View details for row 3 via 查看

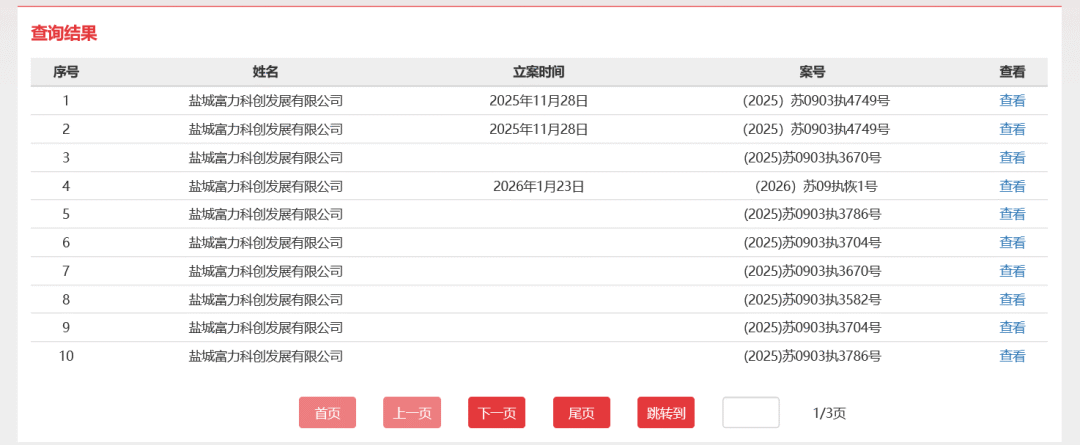[1012, 158]
